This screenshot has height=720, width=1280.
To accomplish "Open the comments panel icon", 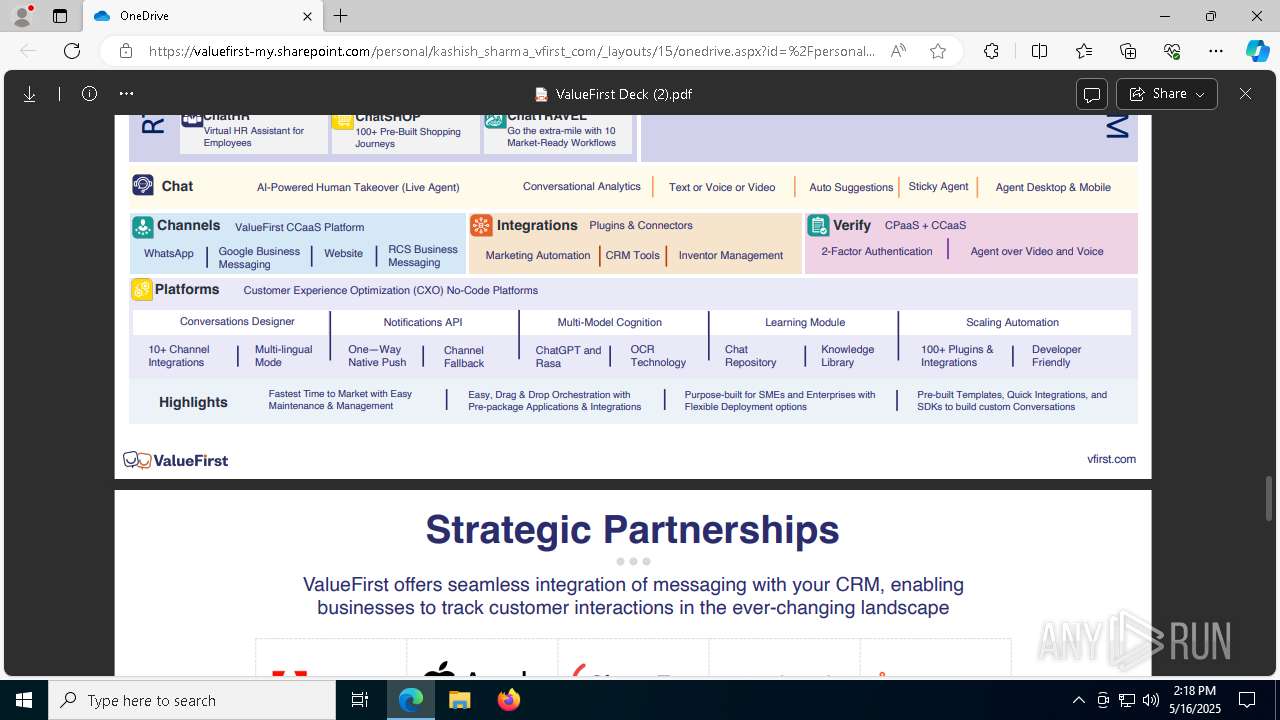I will coord(1092,94).
